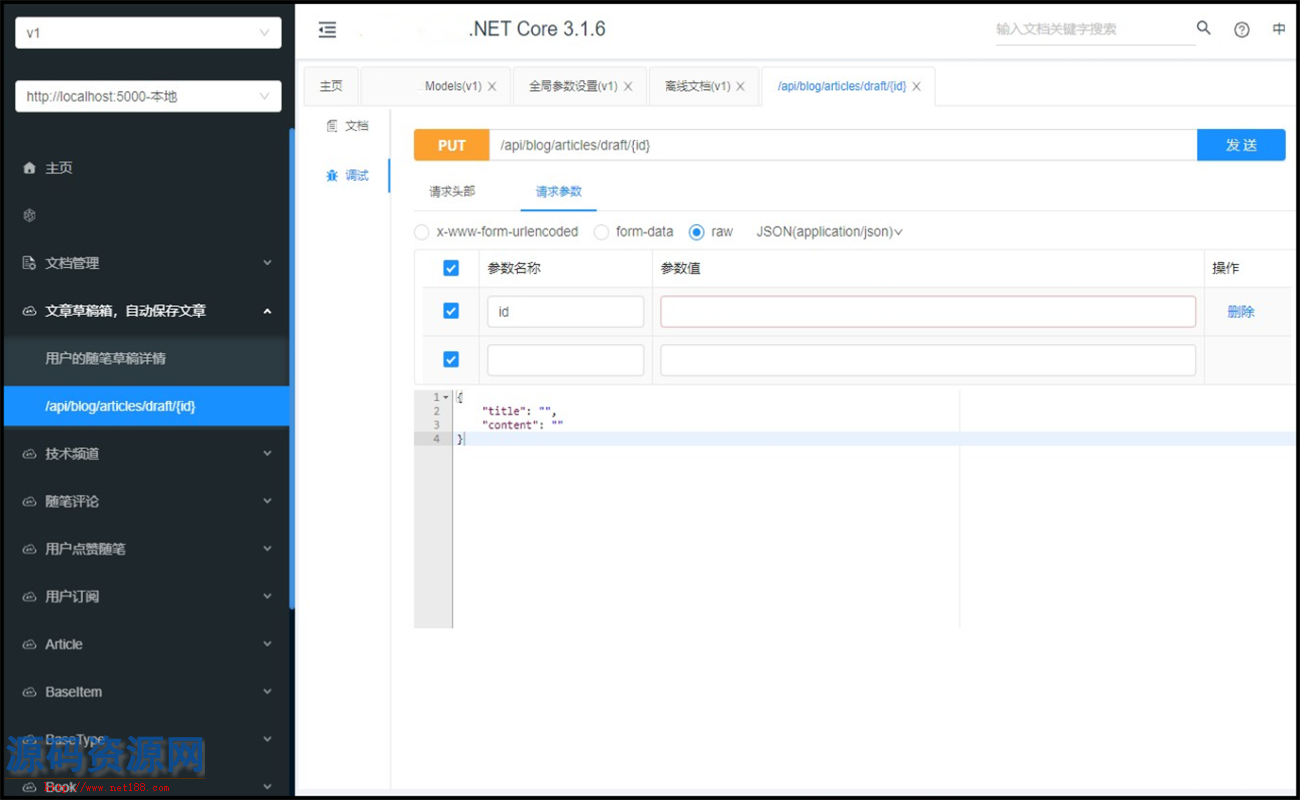Image resolution: width=1300 pixels, height=800 pixels.
Task: Close the Models(v1) tab
Action: click(492, 87)
